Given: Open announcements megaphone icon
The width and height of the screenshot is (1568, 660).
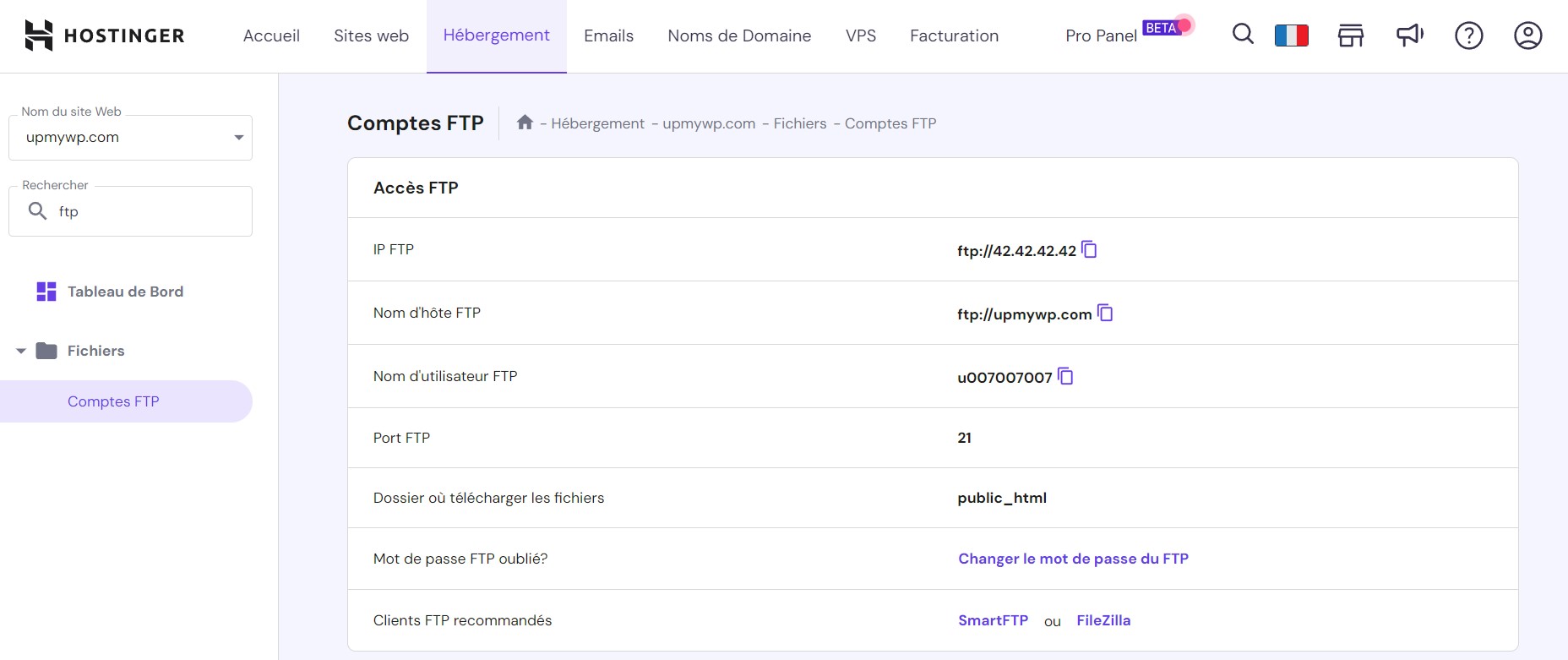Looking at the screenshot, I should 1410,35.
